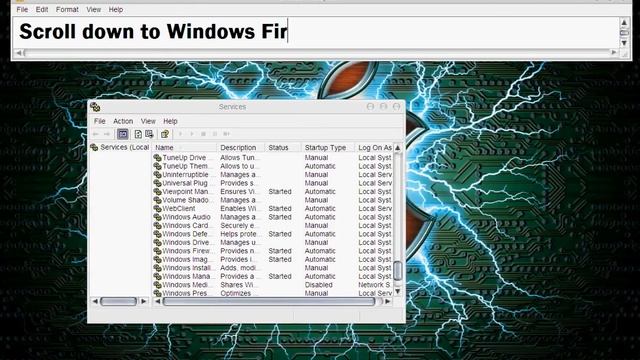Viewport: 640px width, 360px height.
Task: Select the 'Windows Imag' service name
Action: coord(187,260)
